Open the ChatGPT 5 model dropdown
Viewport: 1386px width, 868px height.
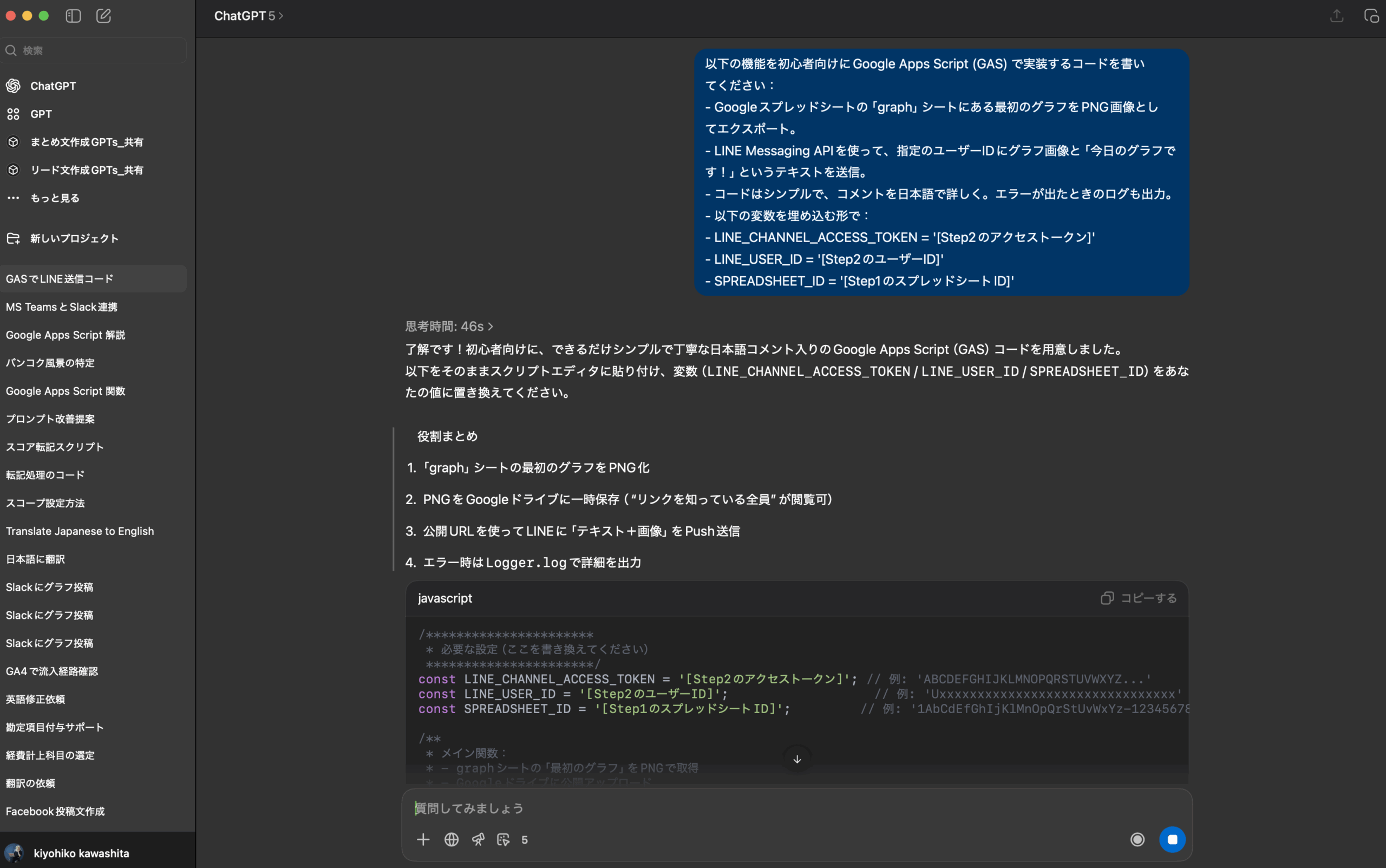point(249,16)
